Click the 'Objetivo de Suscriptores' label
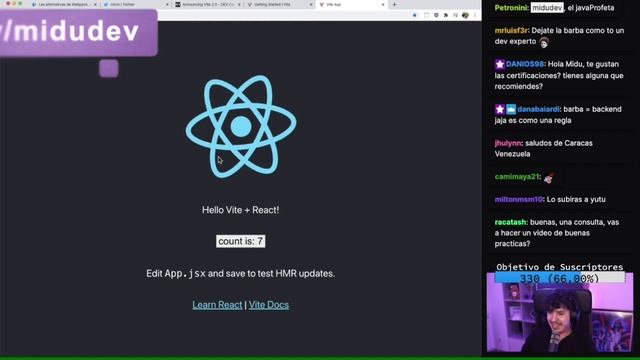 point(560,267)
